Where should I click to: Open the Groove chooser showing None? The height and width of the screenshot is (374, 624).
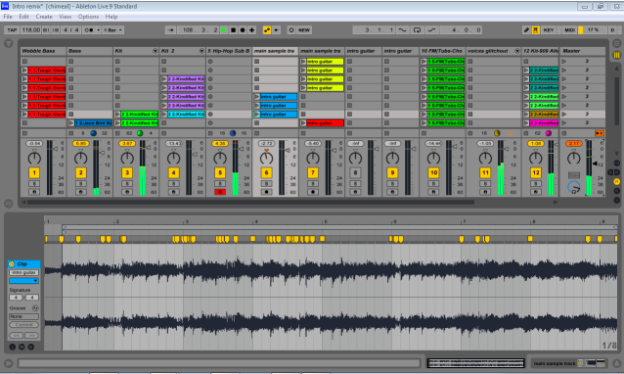[24, 316]
